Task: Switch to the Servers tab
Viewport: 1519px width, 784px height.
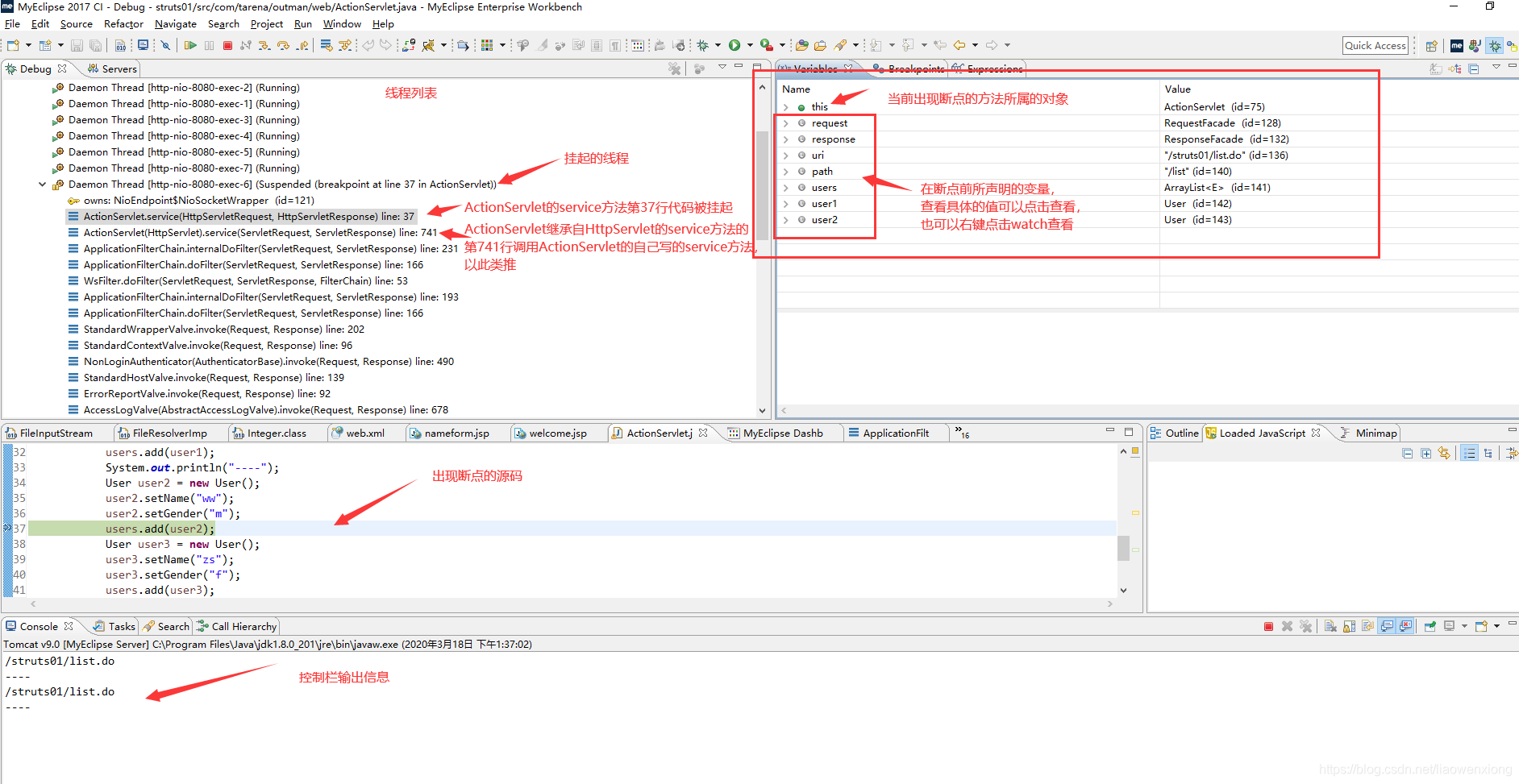Action: coord(112,69)
